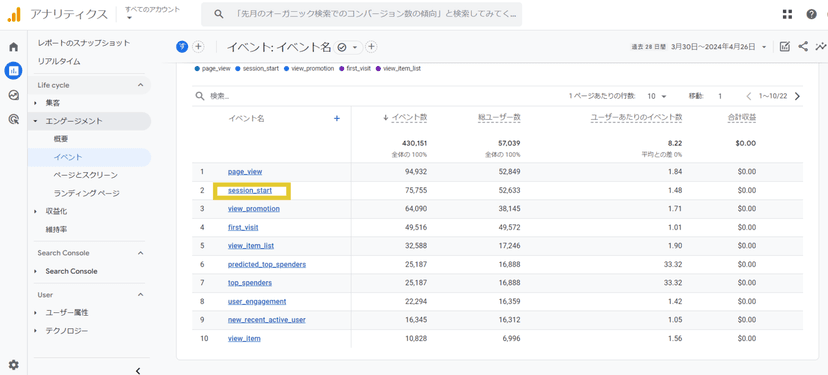This screenshot has width=828, height=375.
Task: Open レポートのスナップショット
Action: click(x=83, y=43)
